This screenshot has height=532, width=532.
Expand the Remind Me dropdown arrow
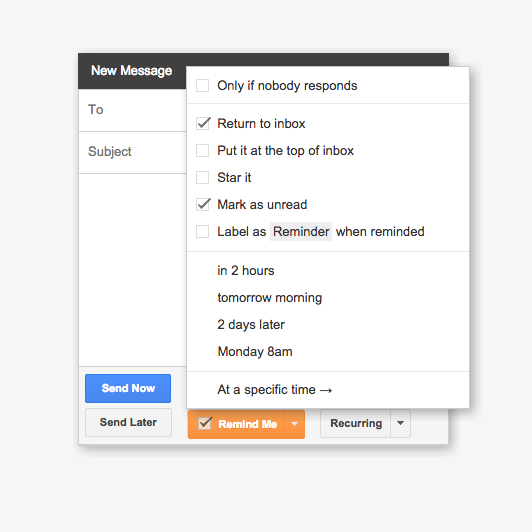coord(294,424)
